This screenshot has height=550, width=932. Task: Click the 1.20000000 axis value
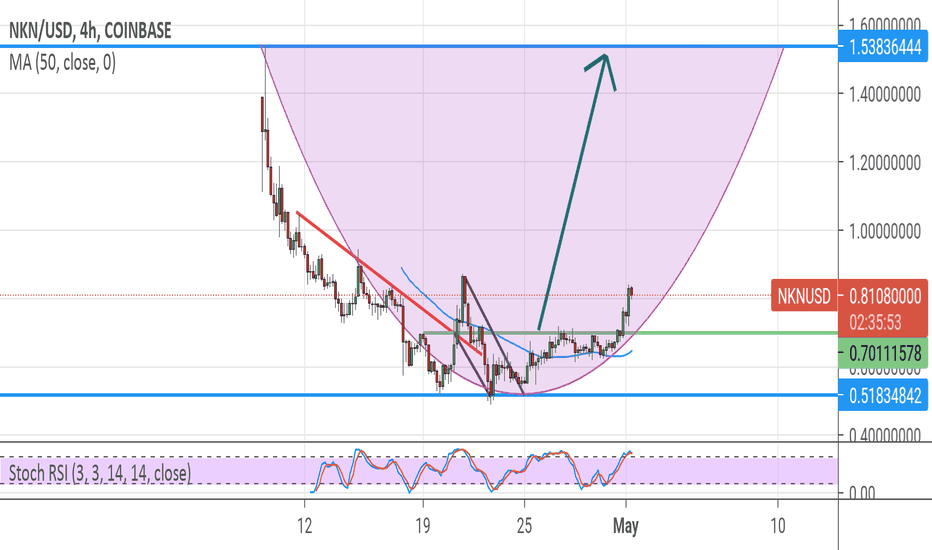click(x=885, y=162)
